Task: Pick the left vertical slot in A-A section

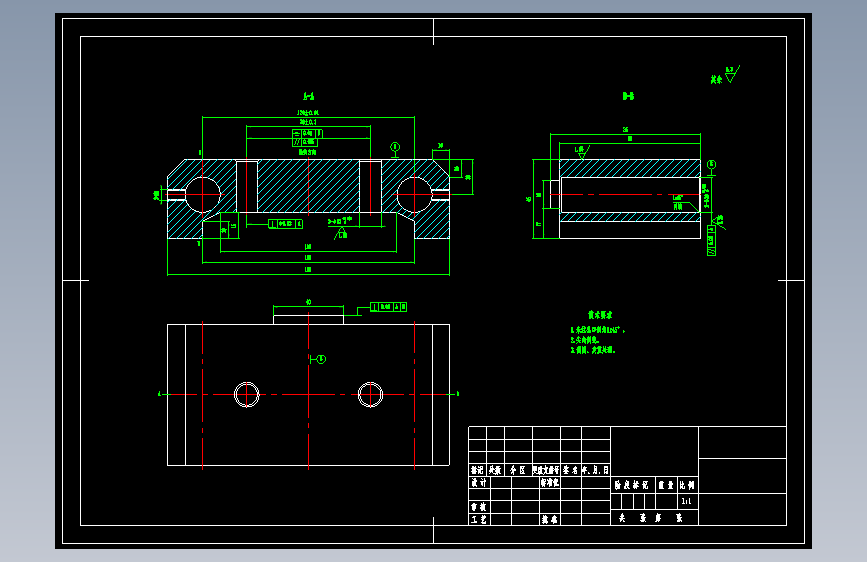Action: coord(247,186)
